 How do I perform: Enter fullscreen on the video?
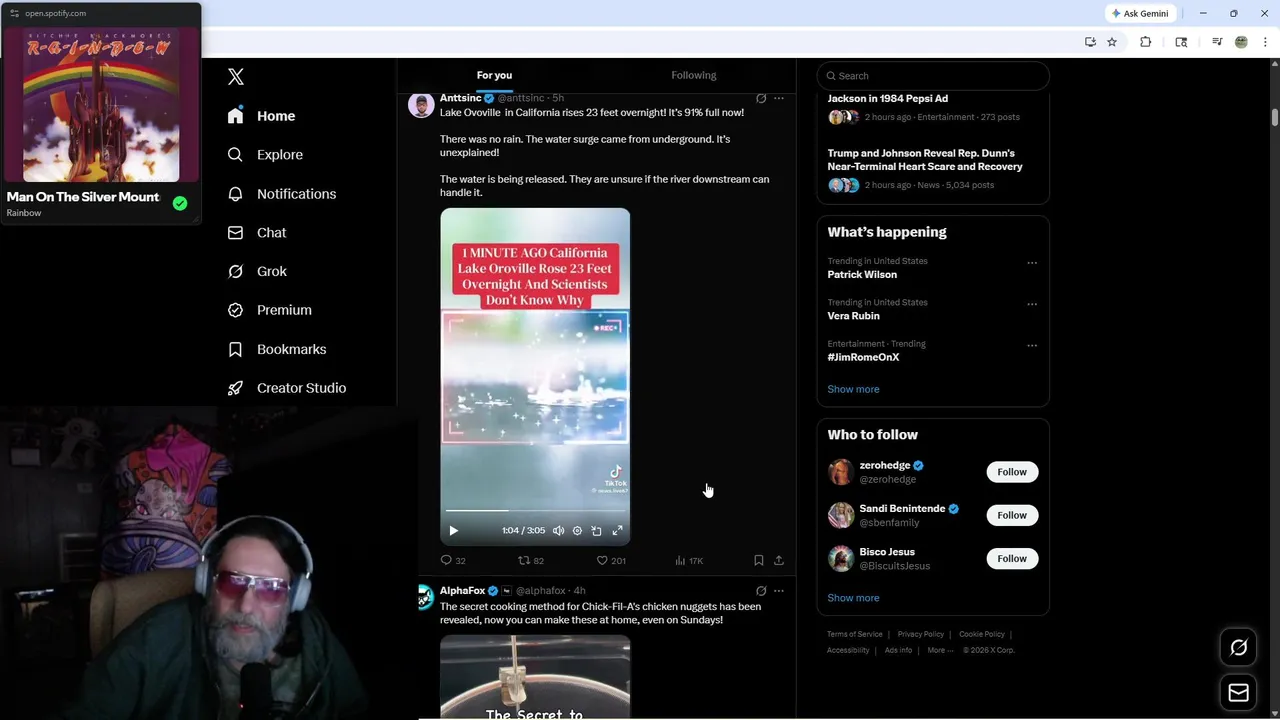coord(617,531)
